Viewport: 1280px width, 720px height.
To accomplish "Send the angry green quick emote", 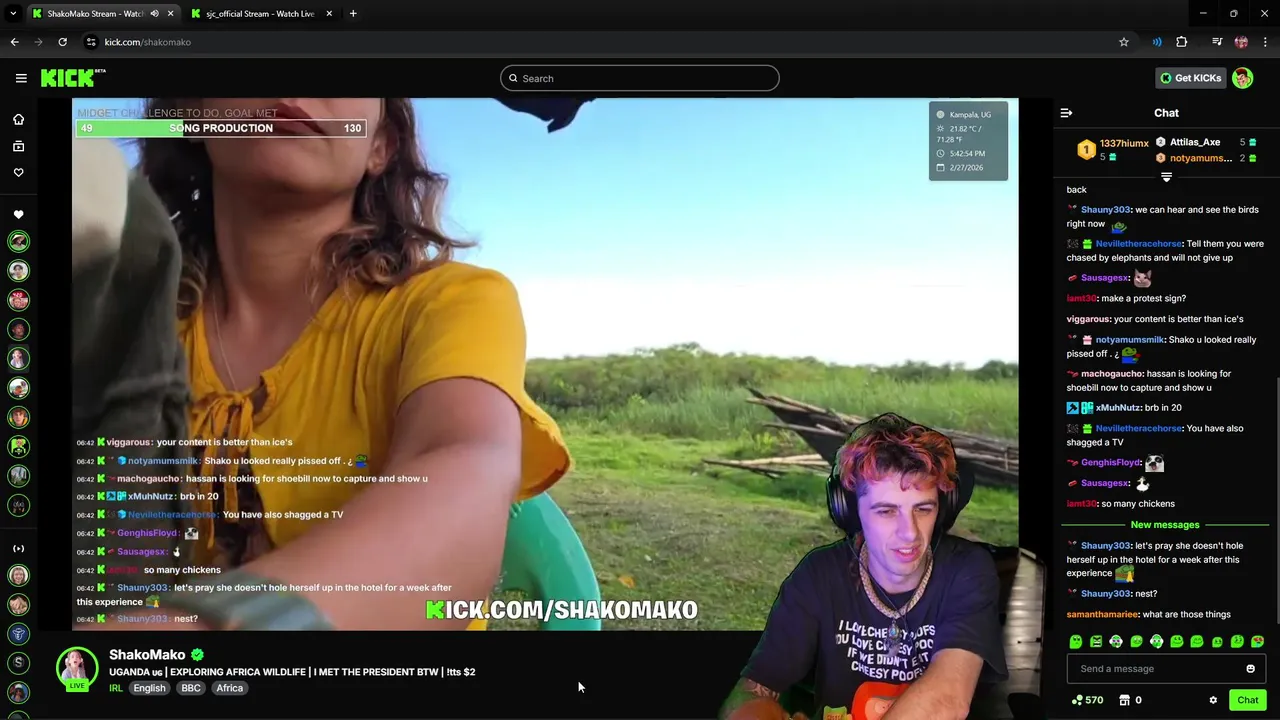I will pos(1096,642).
